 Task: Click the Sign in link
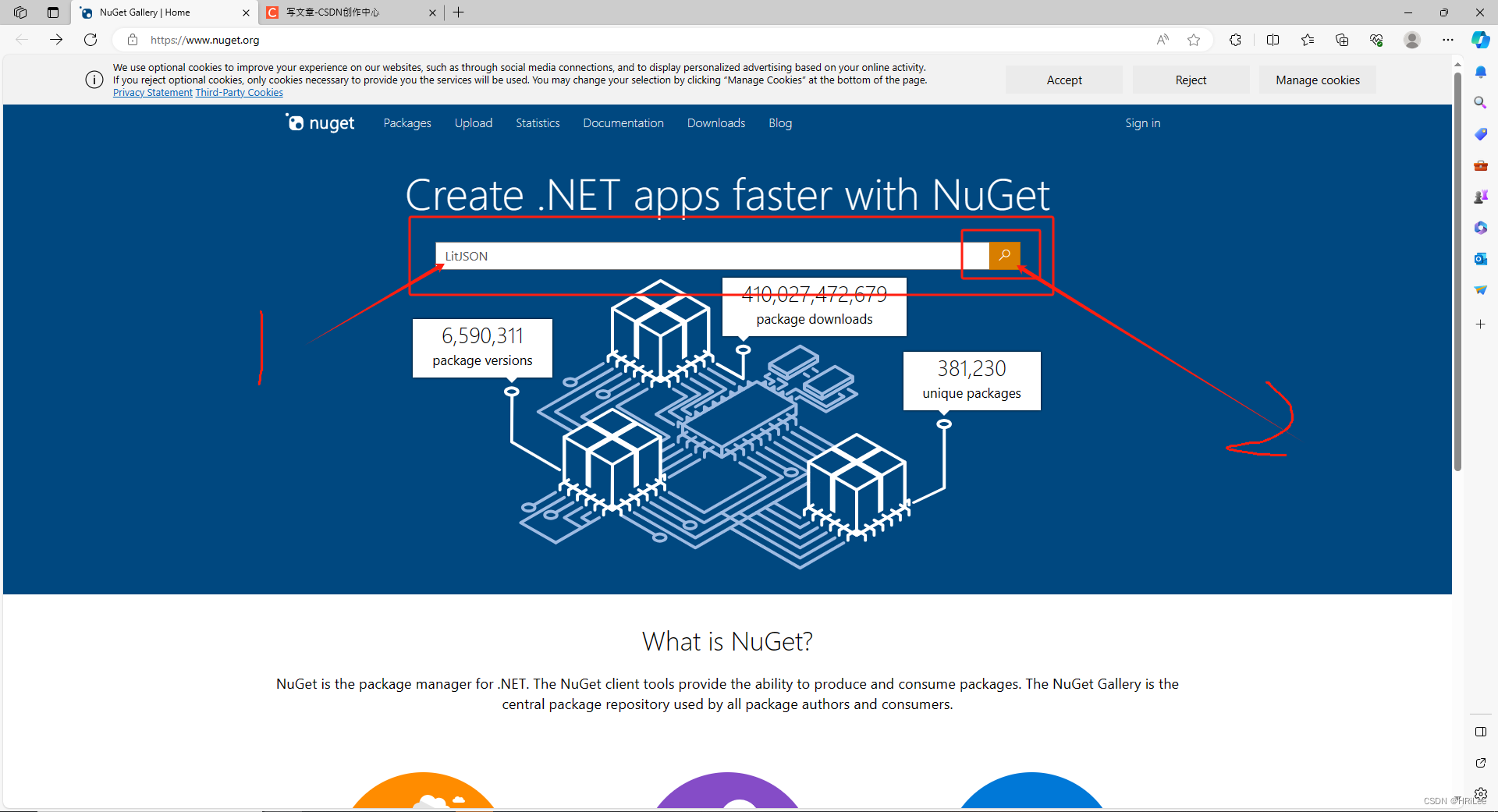(x=1142, y=122)
